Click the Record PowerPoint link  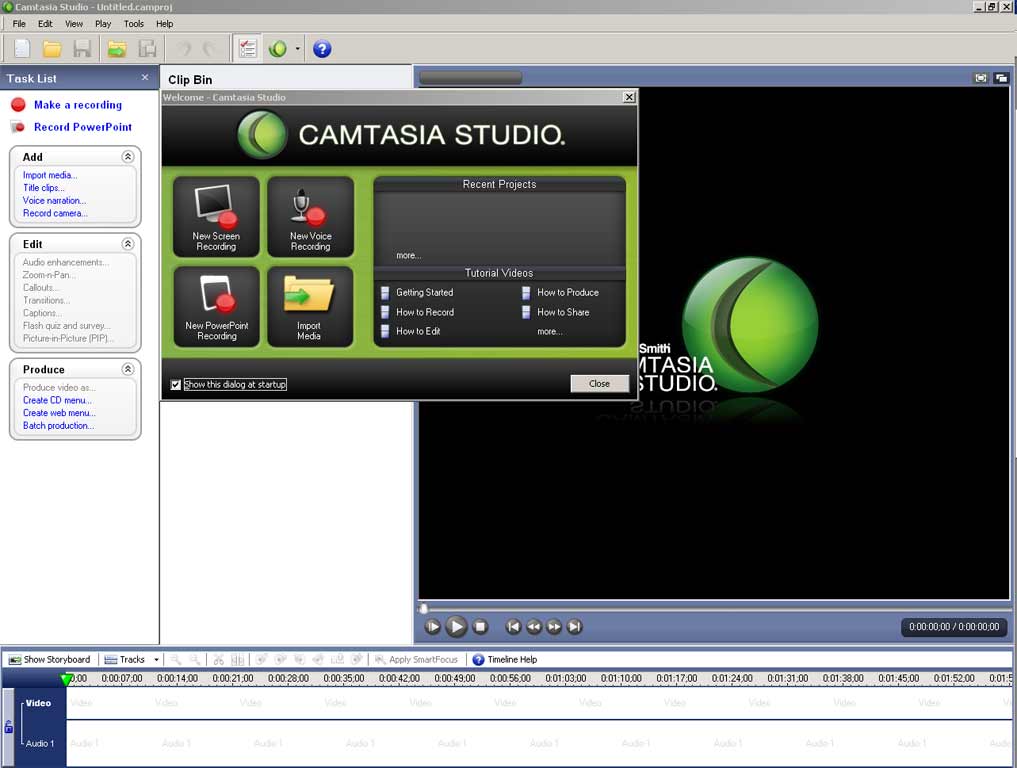tap(83, 127)
